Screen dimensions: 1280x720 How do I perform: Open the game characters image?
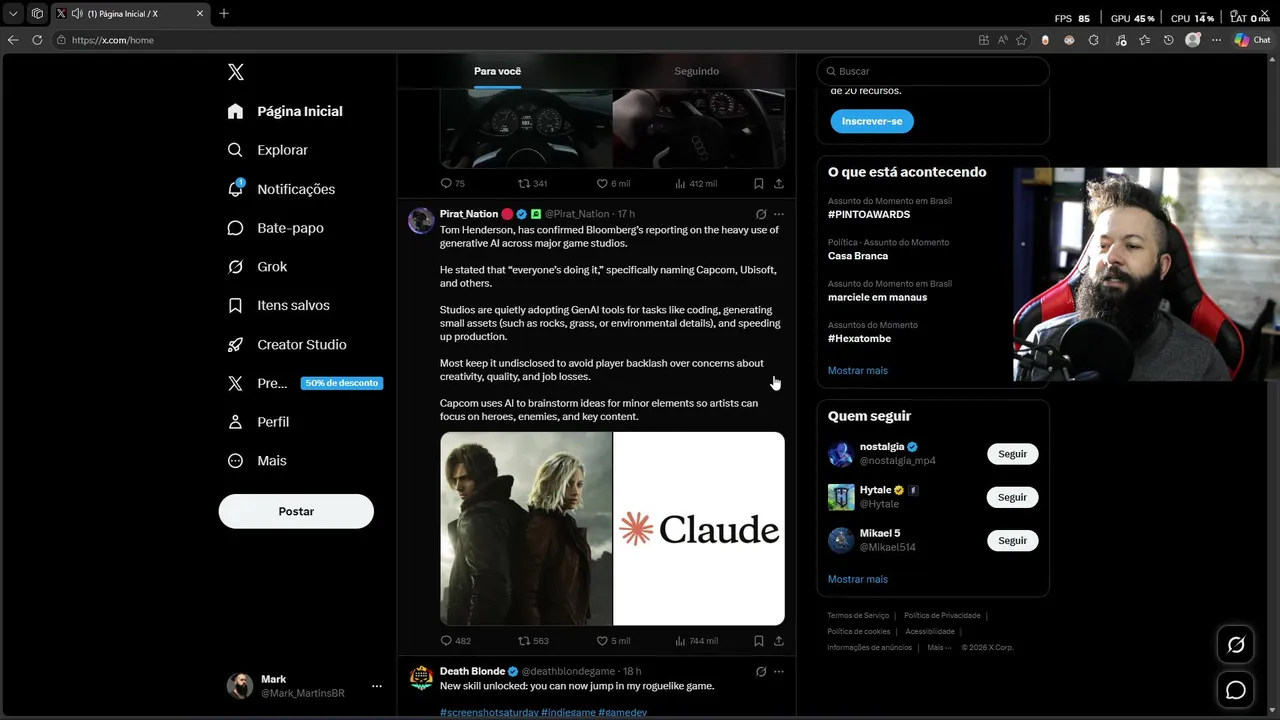tap(526, 529)
